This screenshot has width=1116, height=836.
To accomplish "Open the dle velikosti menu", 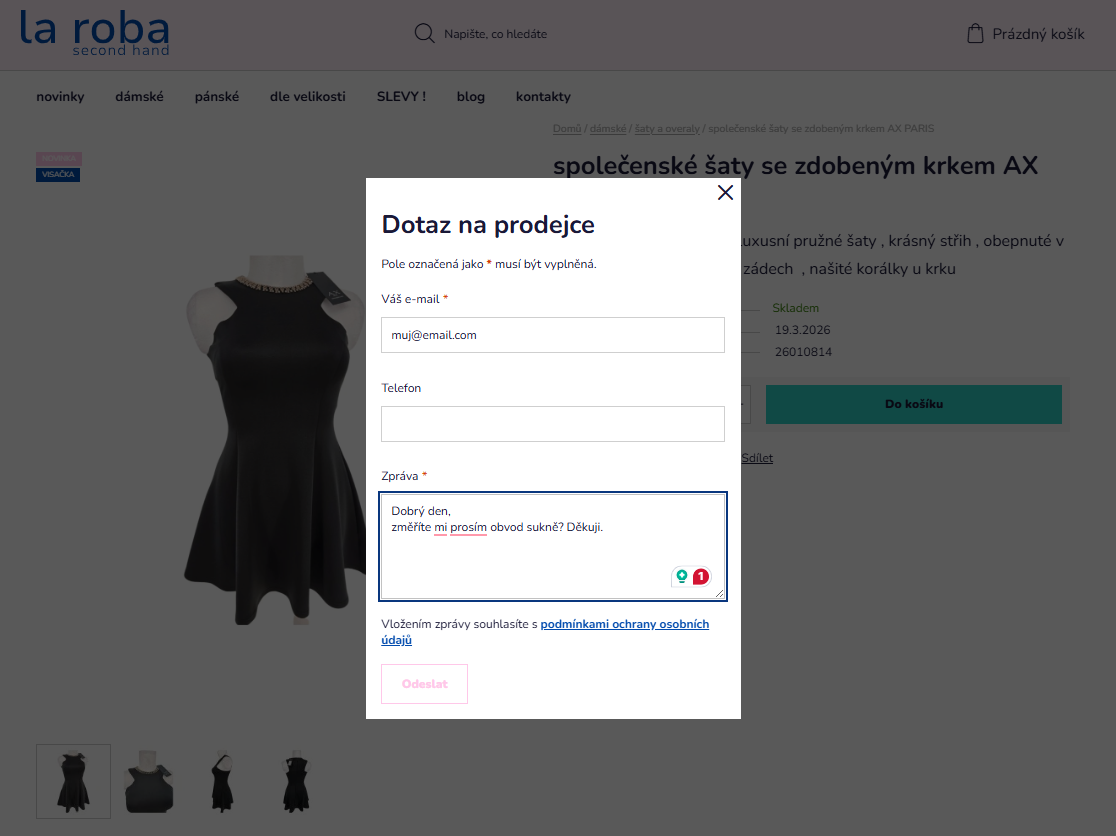I will (x=307, y=97).
